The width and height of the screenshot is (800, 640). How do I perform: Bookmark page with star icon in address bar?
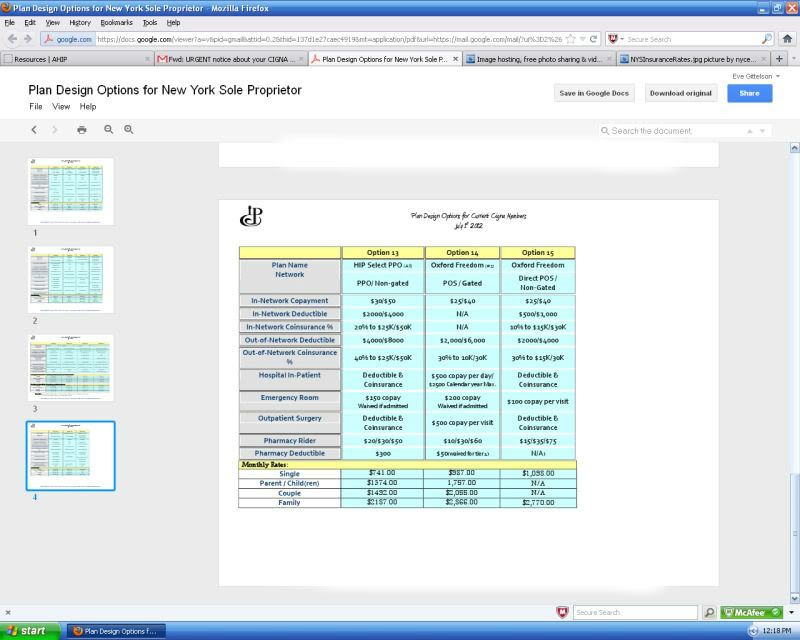pos(571,39)
